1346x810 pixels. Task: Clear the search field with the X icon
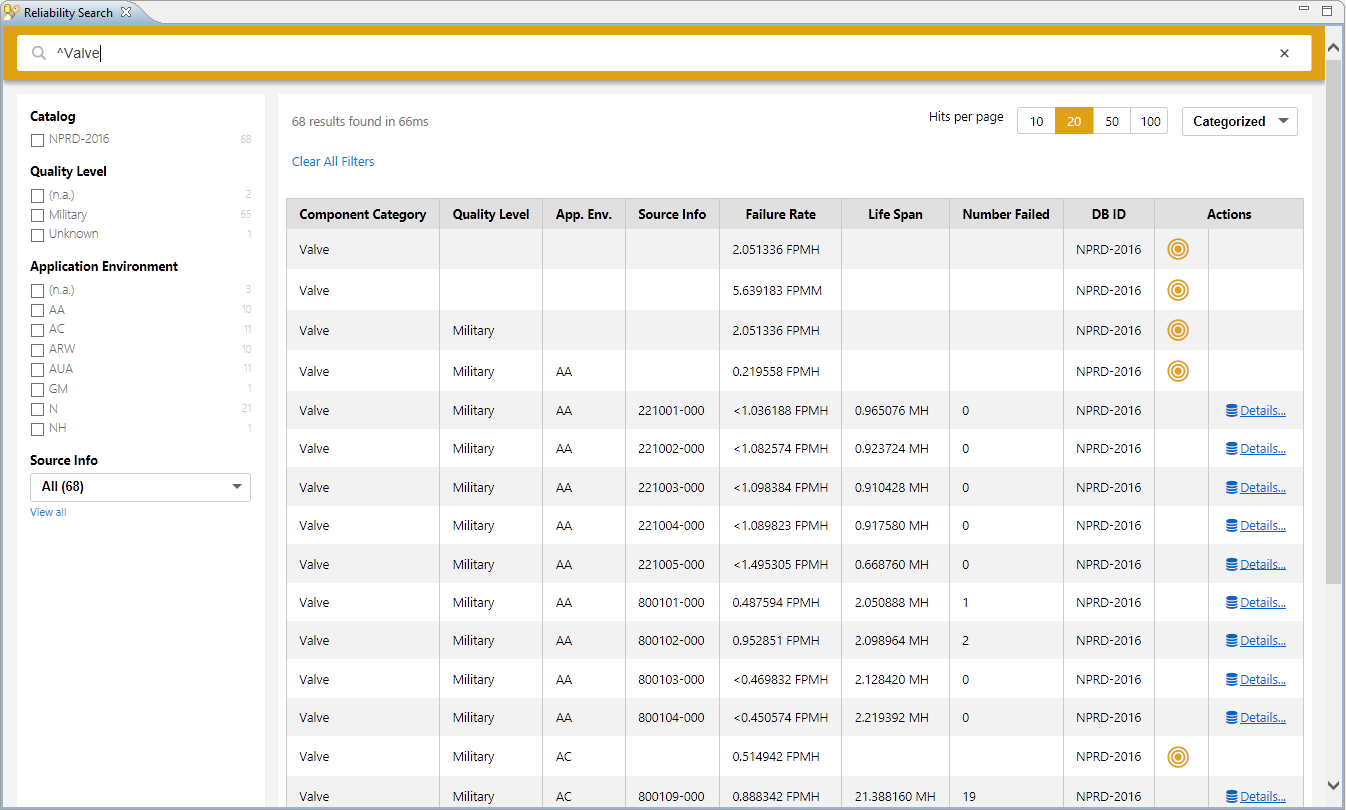1284,54
